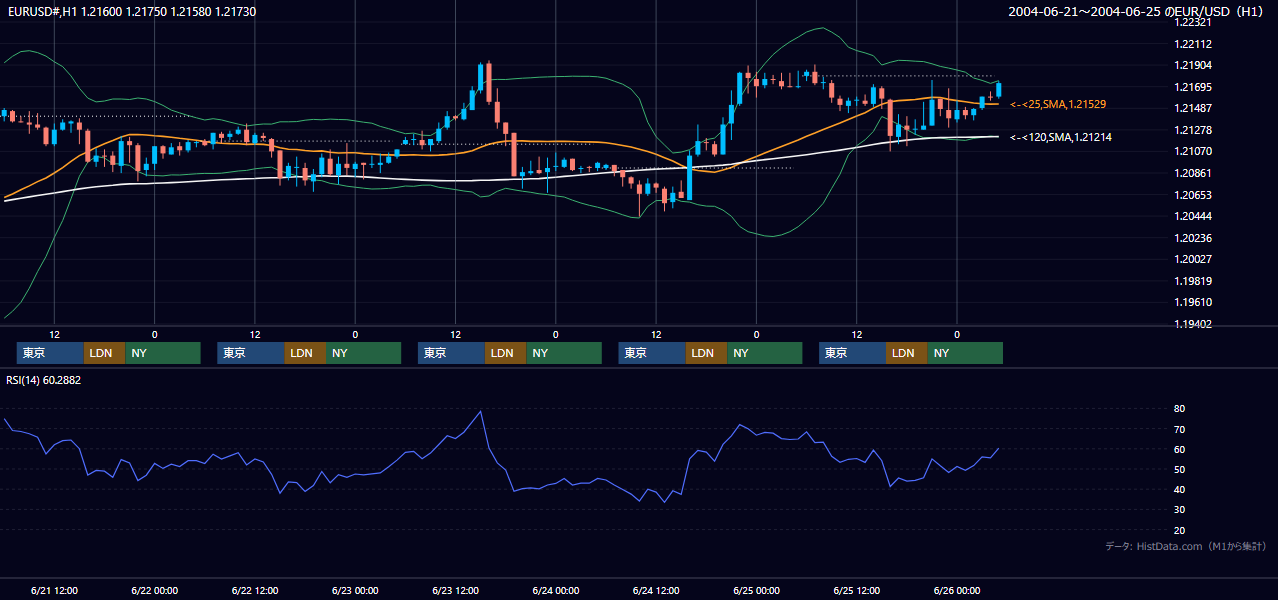Select the 6/25 12:00 date label
1278x600 pixels.
click(x=857, y=590)
